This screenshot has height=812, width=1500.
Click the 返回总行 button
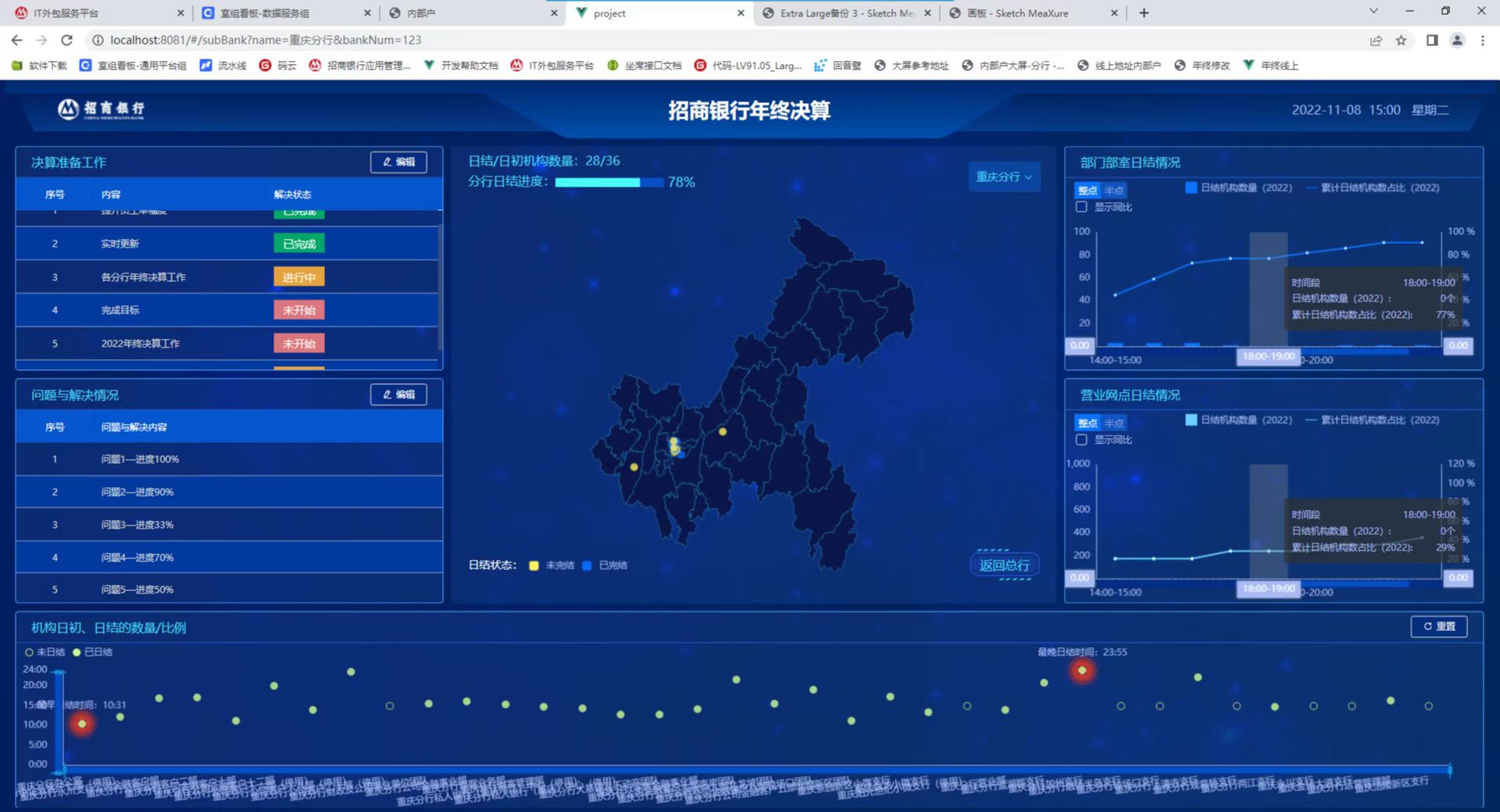[x=1005, y=564]
